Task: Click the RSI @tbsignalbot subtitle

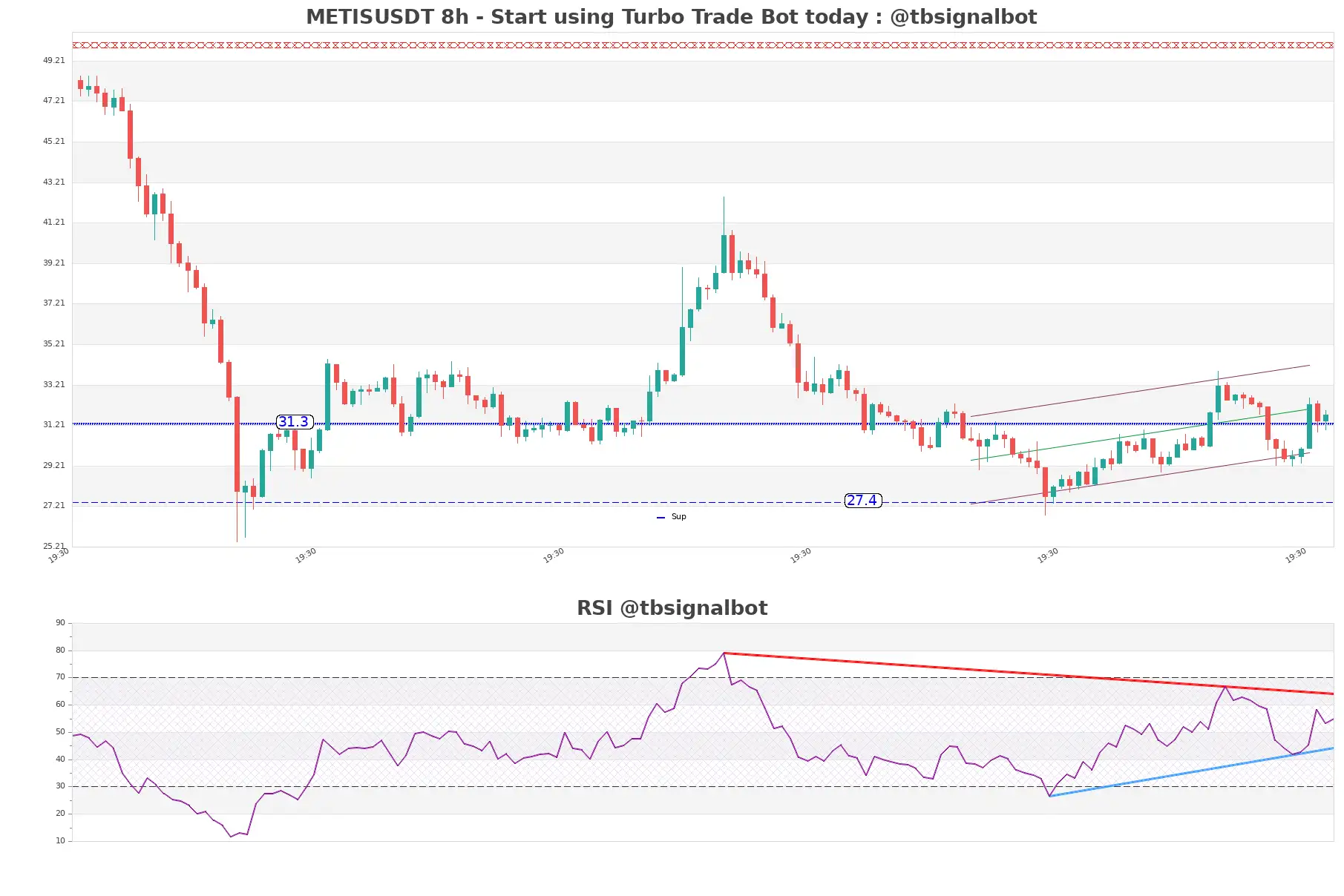Action: [x=672, y=607]
